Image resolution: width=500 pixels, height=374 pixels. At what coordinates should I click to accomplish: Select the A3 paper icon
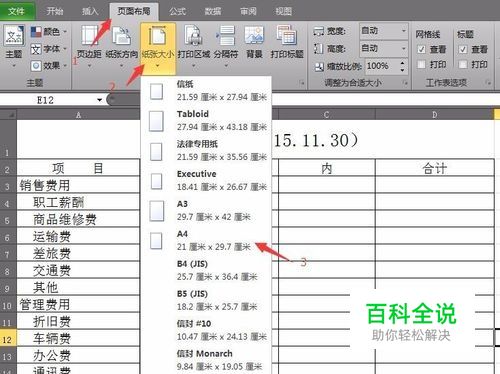pyautogui.click(x=156, y=211)
